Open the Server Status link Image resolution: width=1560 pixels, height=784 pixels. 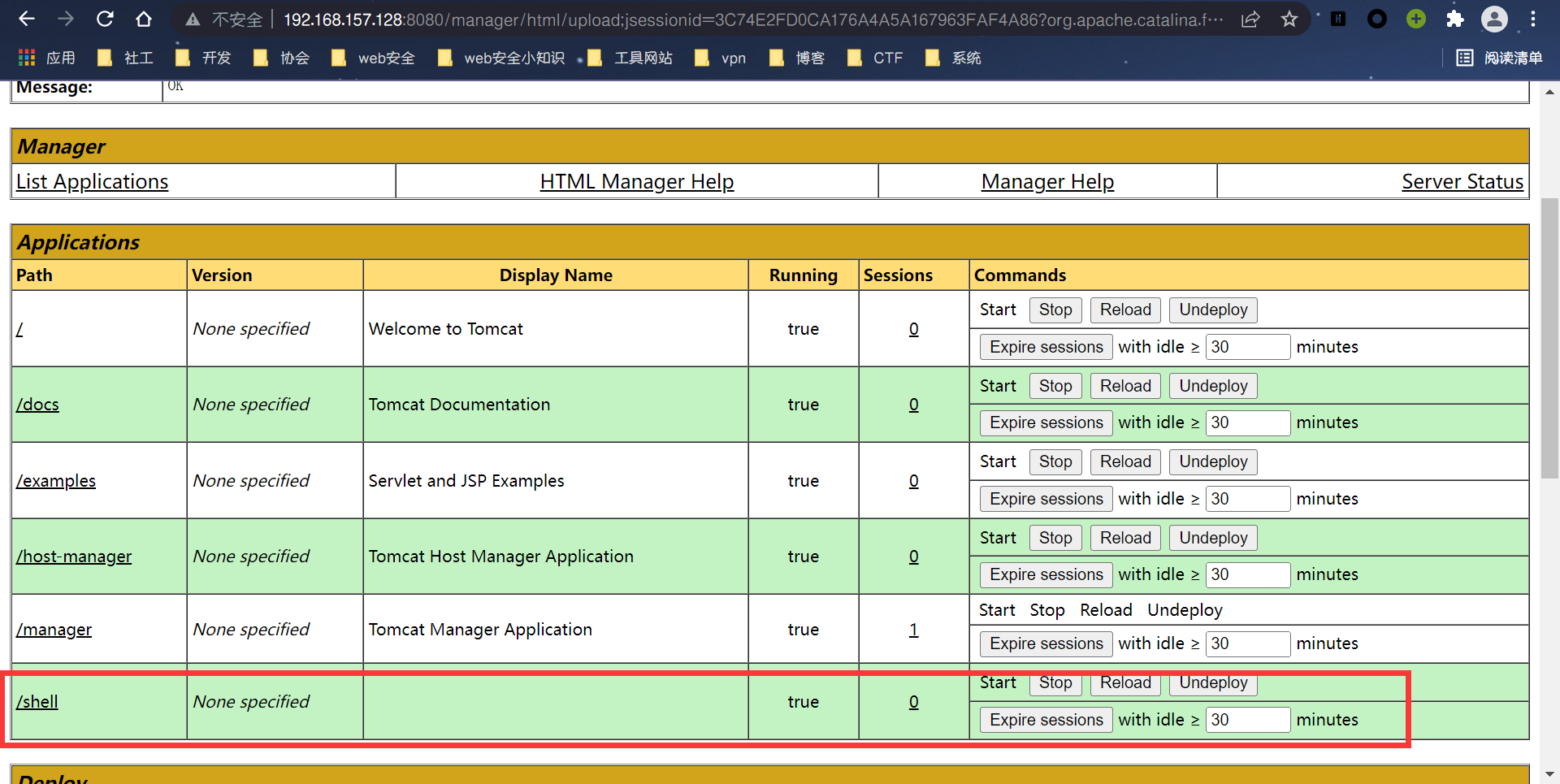coord(1462,181)
